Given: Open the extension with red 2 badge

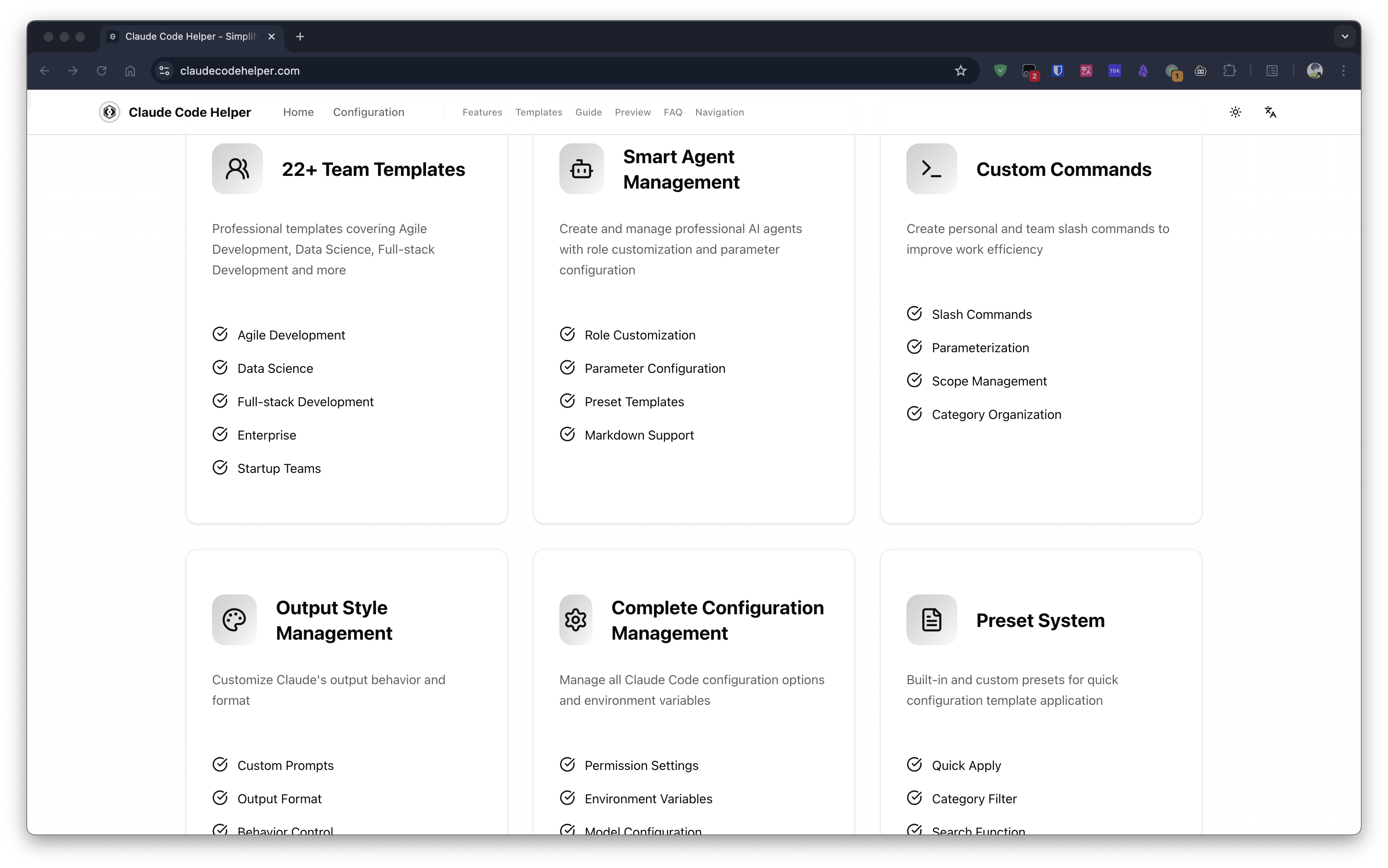Looking at the screenshot, I should pos(1030,72).
